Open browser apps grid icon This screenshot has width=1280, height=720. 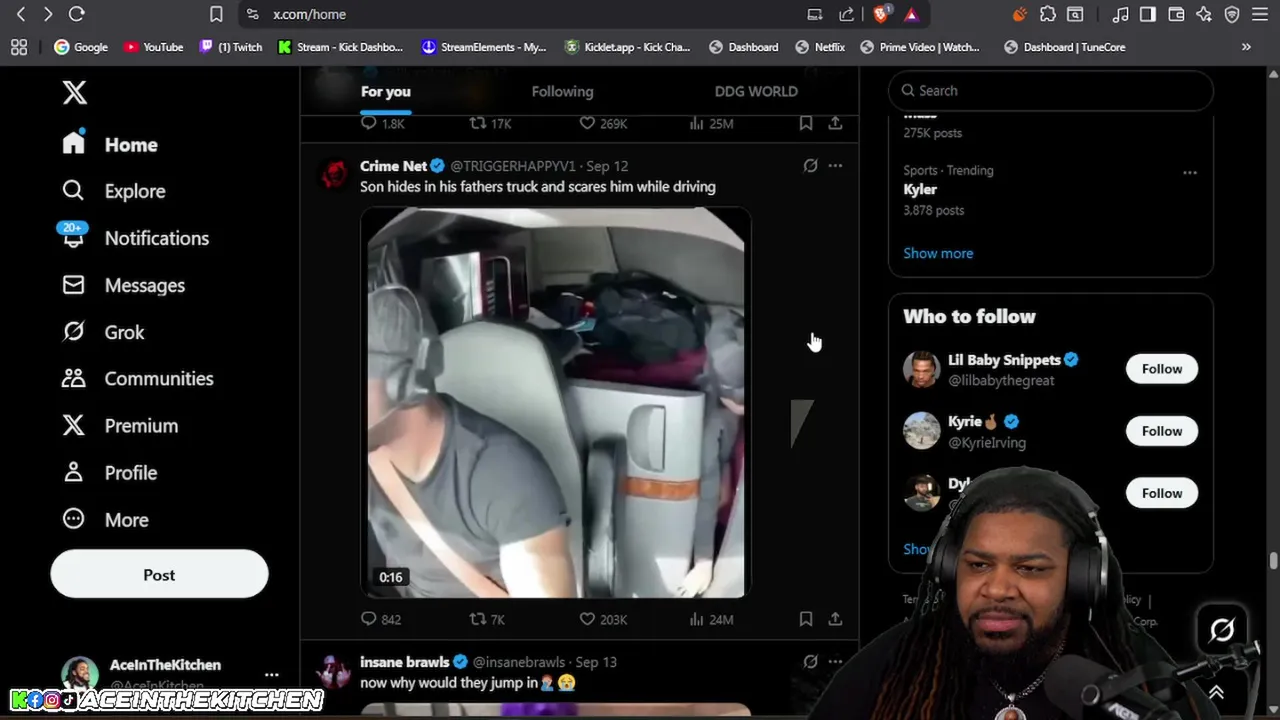click(19, 47)
